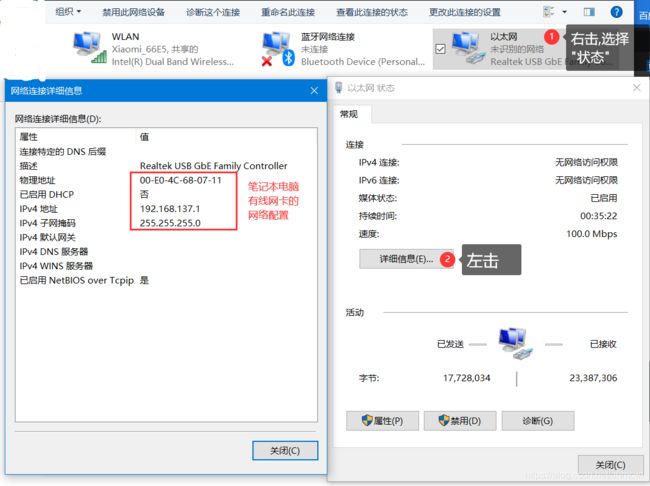Click the speed value 100.0 Mbps

592,234
